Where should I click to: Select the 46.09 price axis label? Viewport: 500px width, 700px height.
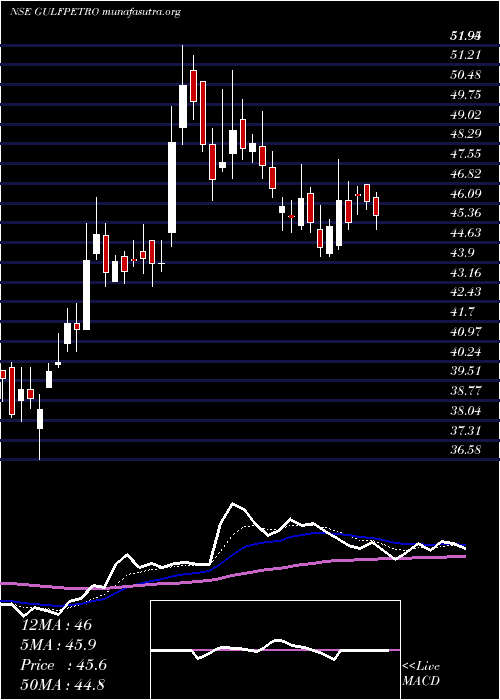[466, 193]
